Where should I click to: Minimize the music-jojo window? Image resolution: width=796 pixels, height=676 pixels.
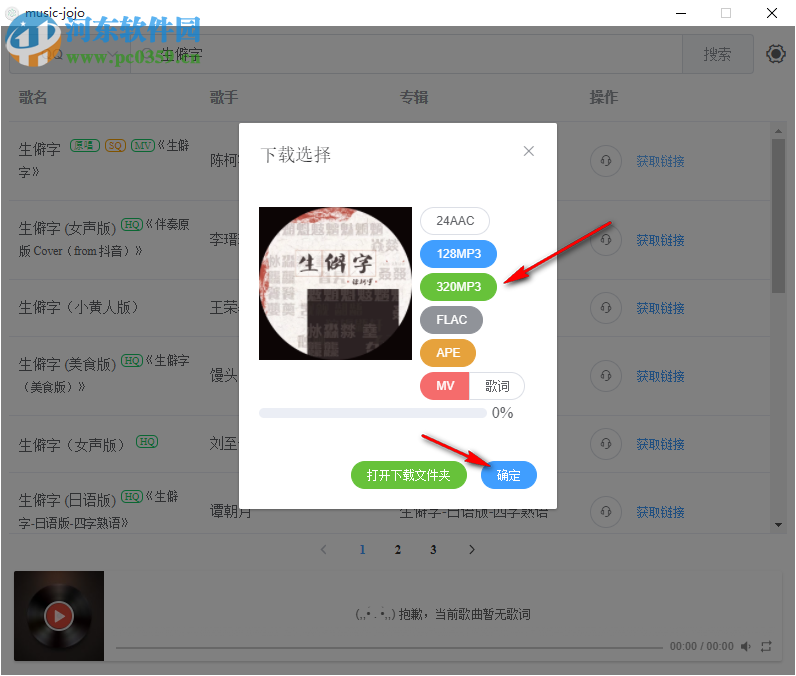[681, 13]
